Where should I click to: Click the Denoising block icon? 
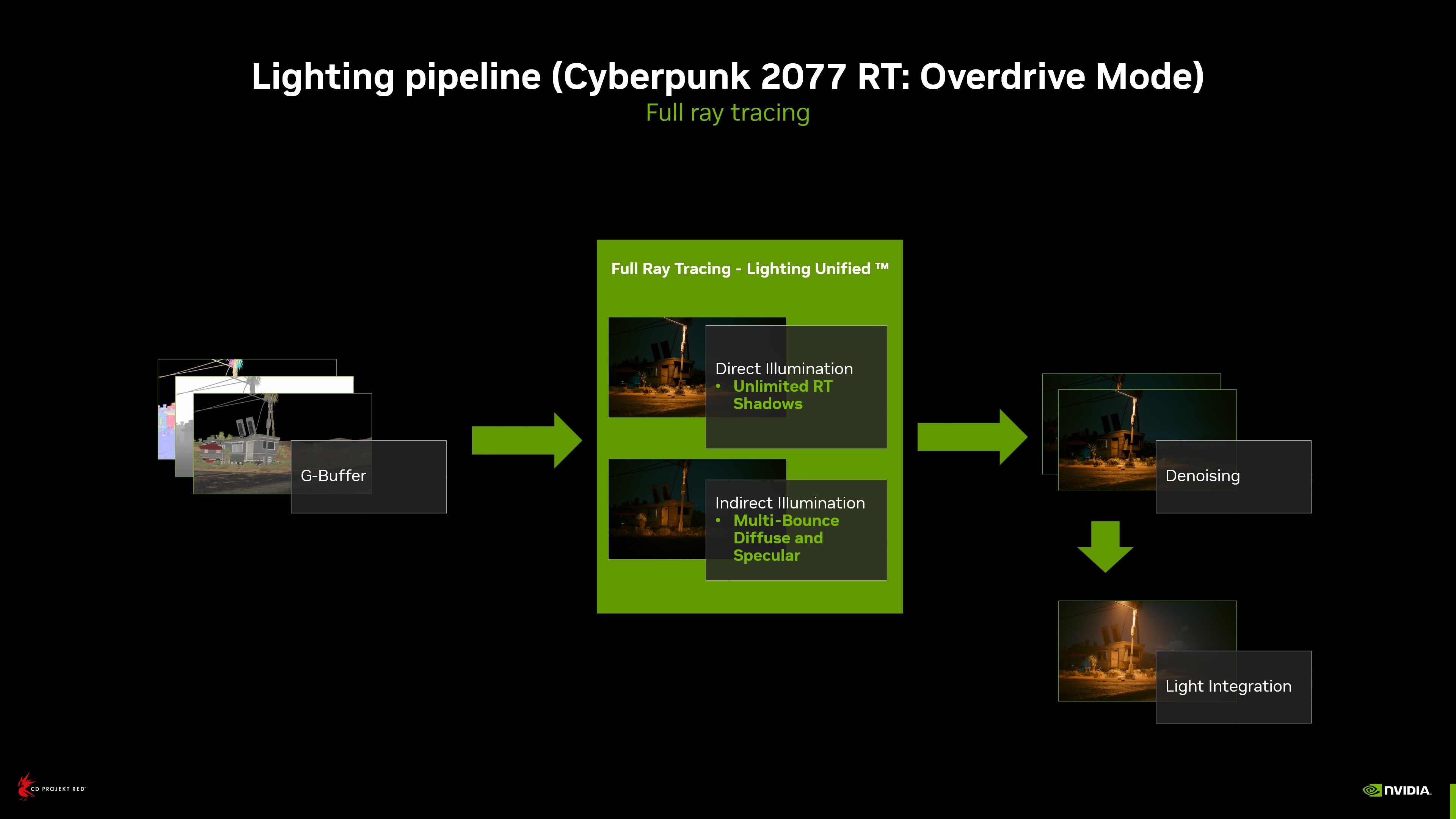pos(1232,476)
